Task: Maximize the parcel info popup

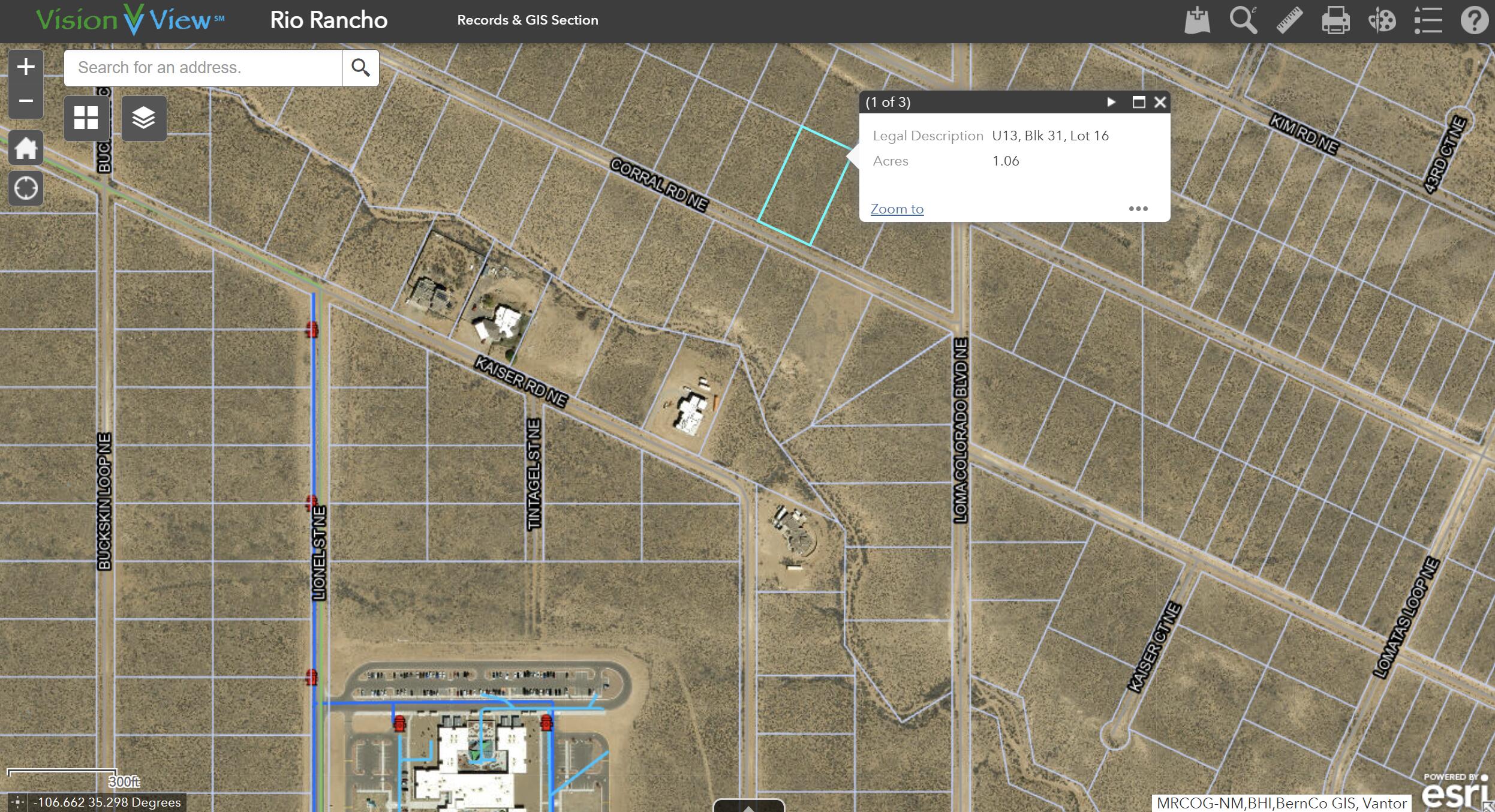Action: click(x=1138, y=102)
